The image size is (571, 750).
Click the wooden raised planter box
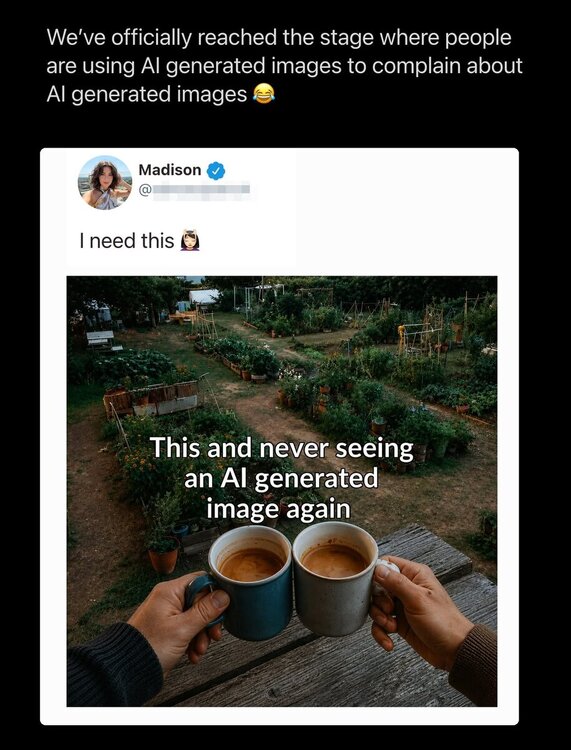(x=151, y=398)
